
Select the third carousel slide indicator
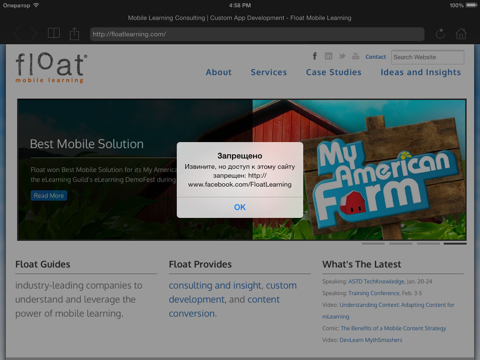coord(428,244)
